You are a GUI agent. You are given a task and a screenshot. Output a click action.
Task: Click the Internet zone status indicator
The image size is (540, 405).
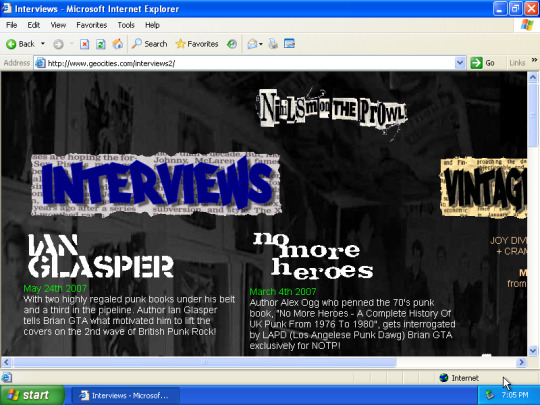coord(459,378)
